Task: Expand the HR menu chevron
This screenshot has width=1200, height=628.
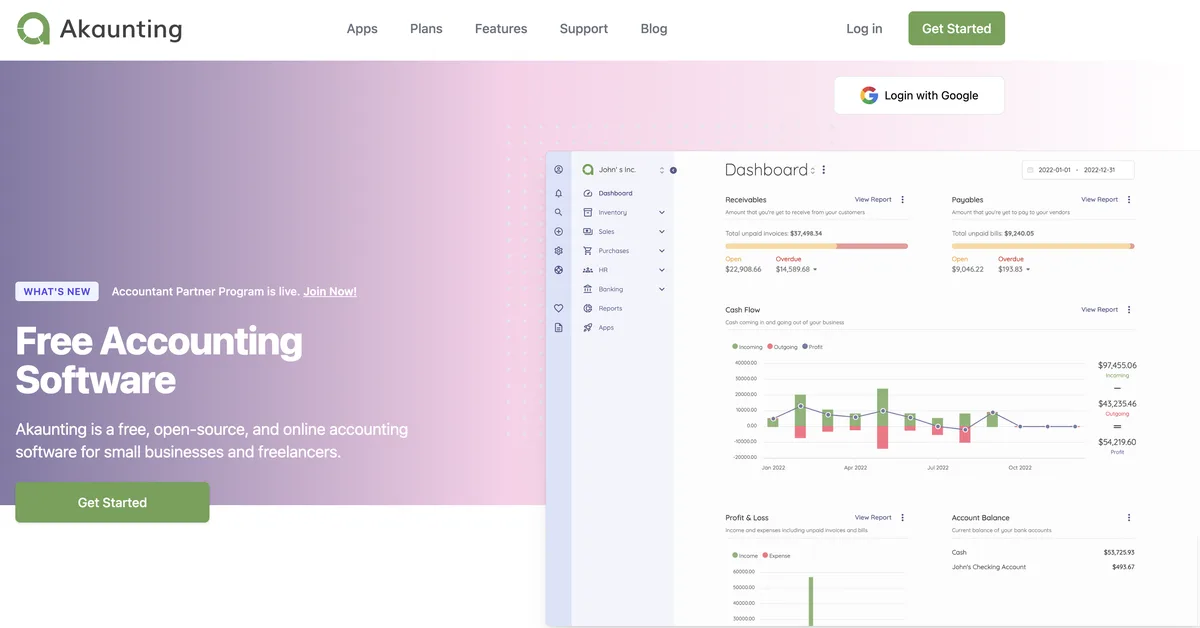Action: 662,270
